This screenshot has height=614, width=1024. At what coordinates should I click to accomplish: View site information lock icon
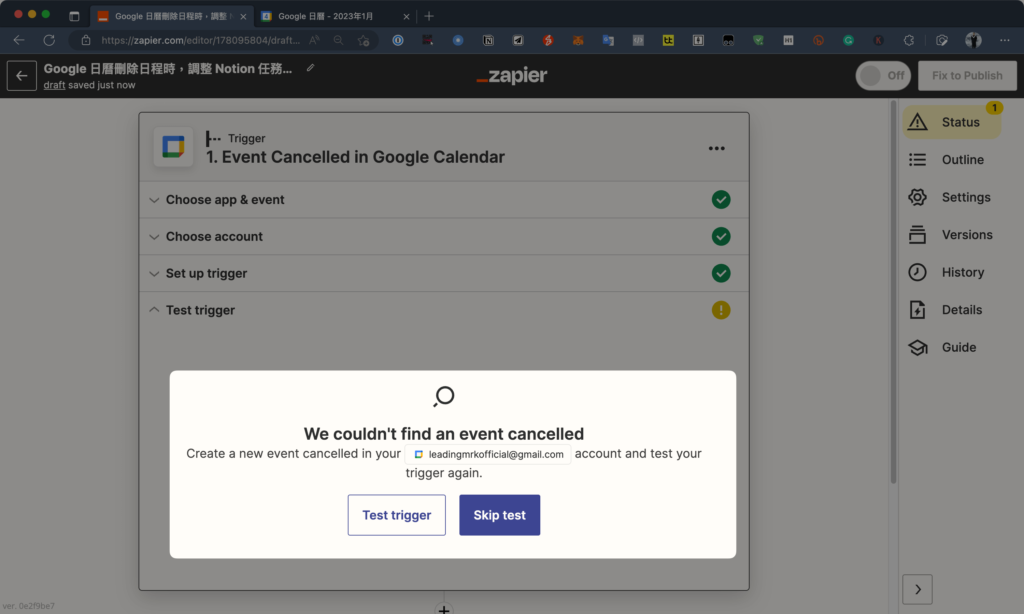(86, 40)
